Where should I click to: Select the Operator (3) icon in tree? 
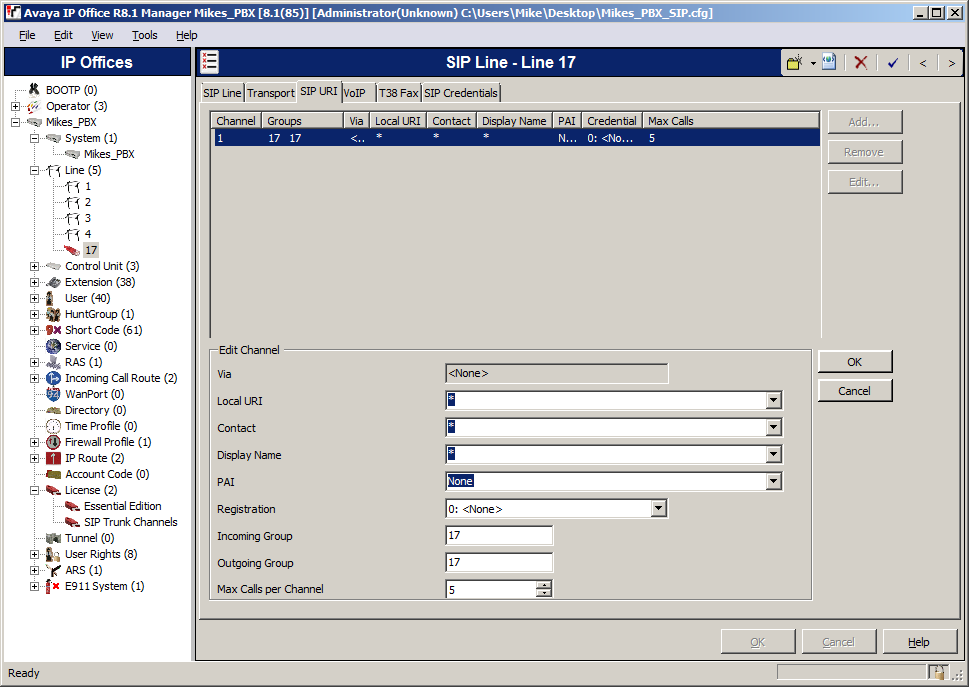(x=34, y=106)
